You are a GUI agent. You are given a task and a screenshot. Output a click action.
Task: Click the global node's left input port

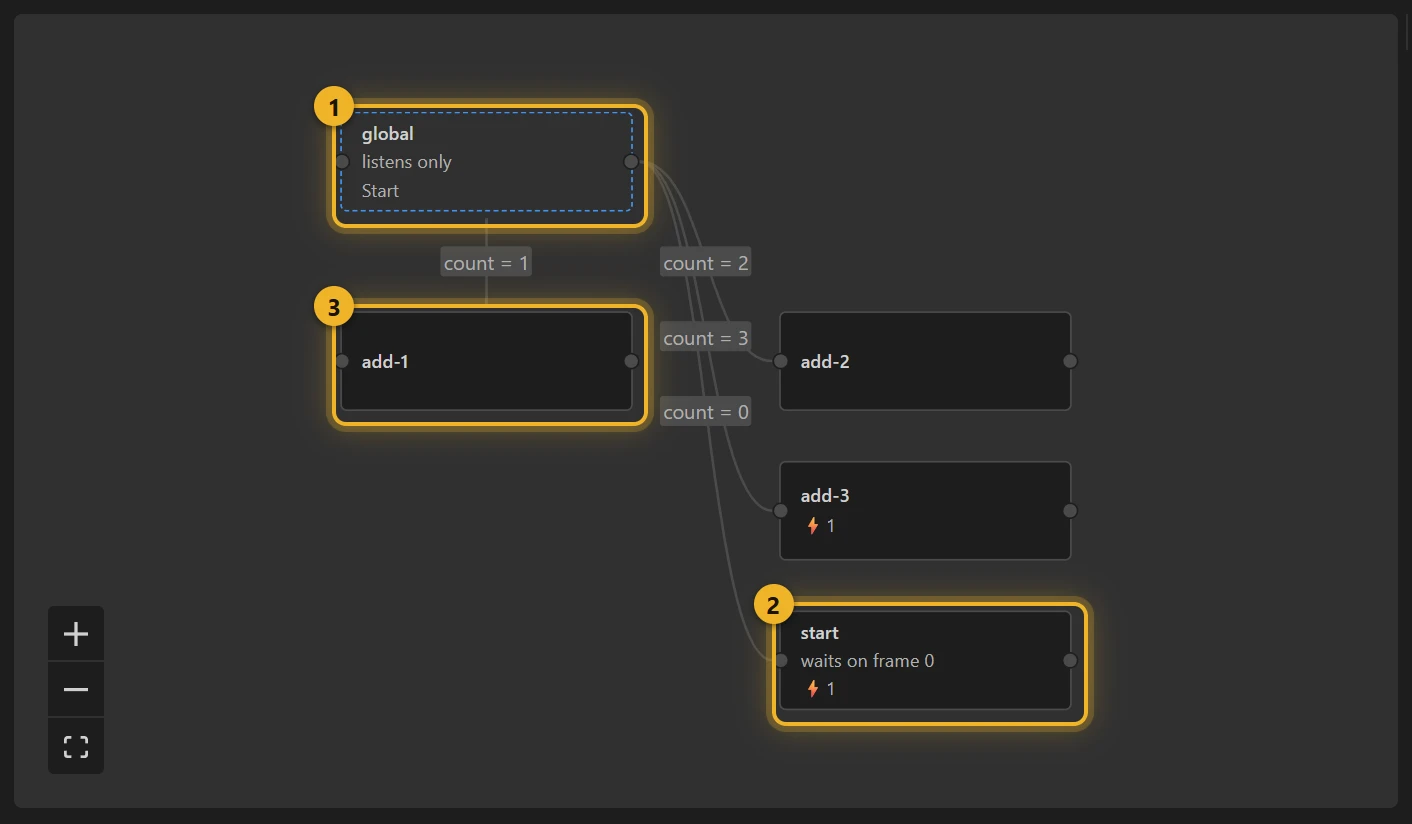pos(342,161)
